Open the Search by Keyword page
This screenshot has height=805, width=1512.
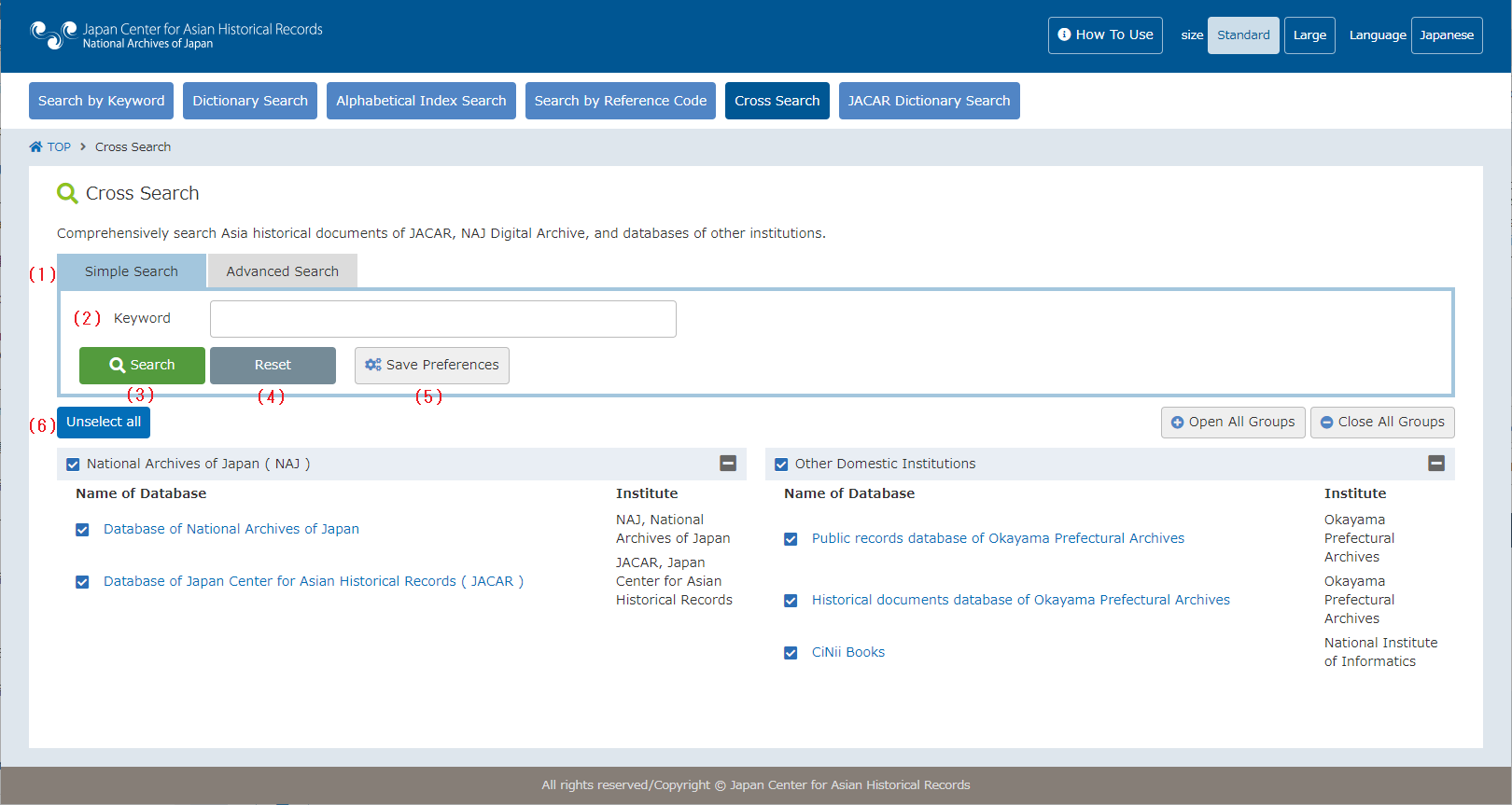(x=101, y=101)
